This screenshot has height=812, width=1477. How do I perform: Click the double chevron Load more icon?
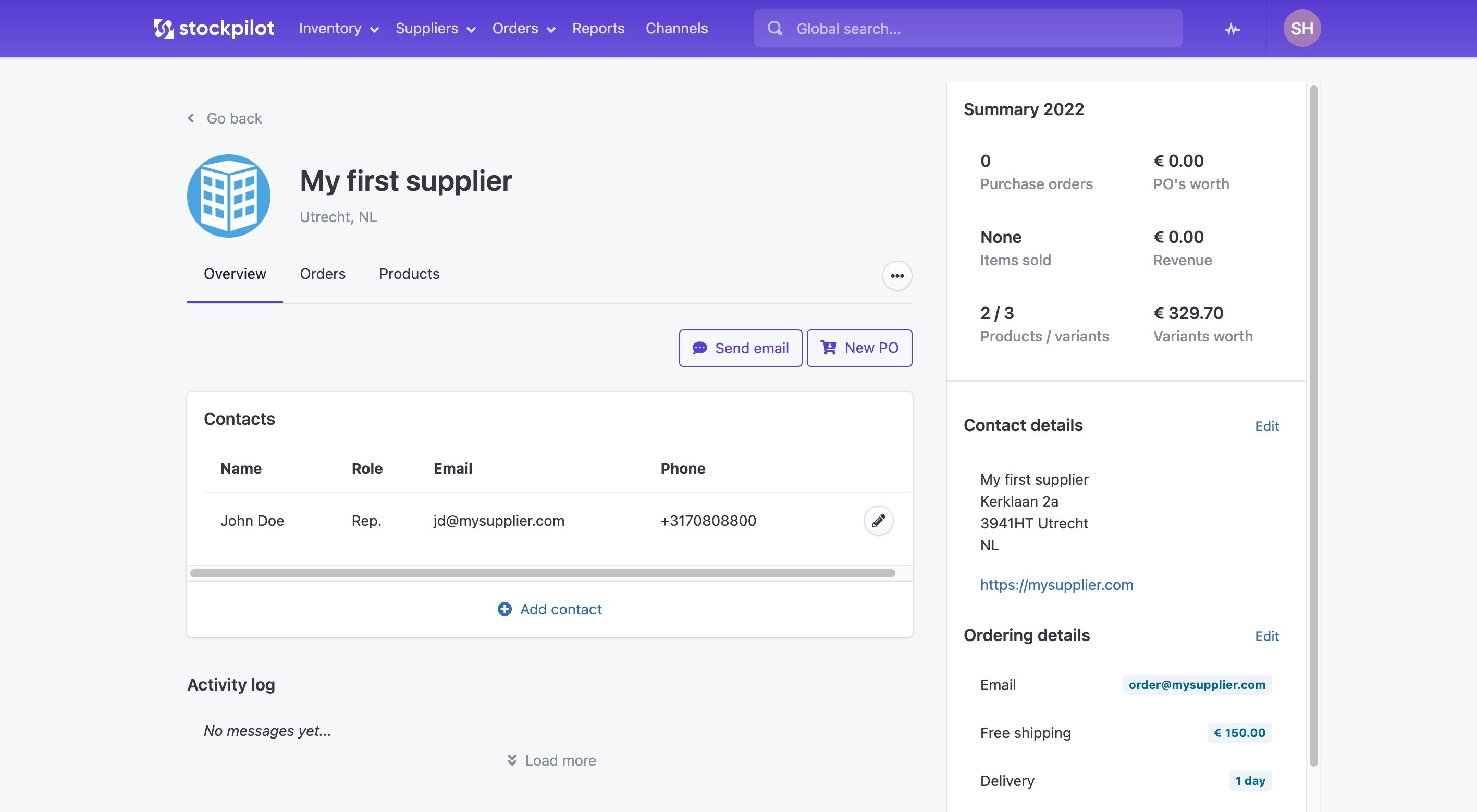[x=512, y=760]
